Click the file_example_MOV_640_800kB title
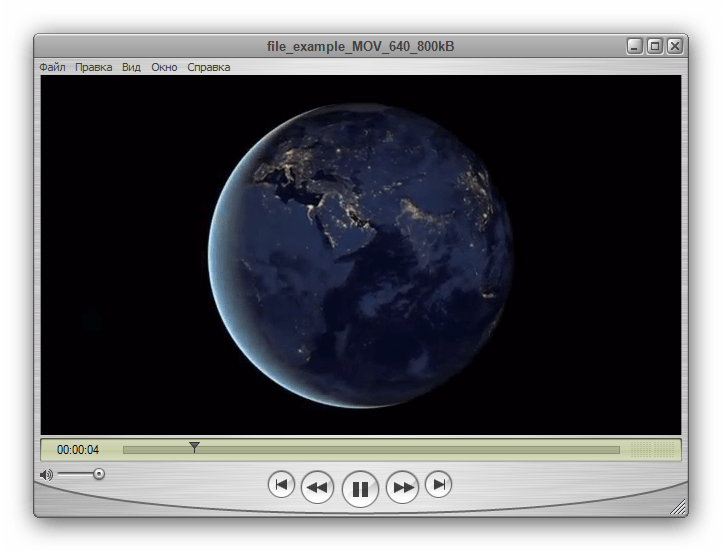This screenshot has width=722, height=551. (x=361, y=46)
